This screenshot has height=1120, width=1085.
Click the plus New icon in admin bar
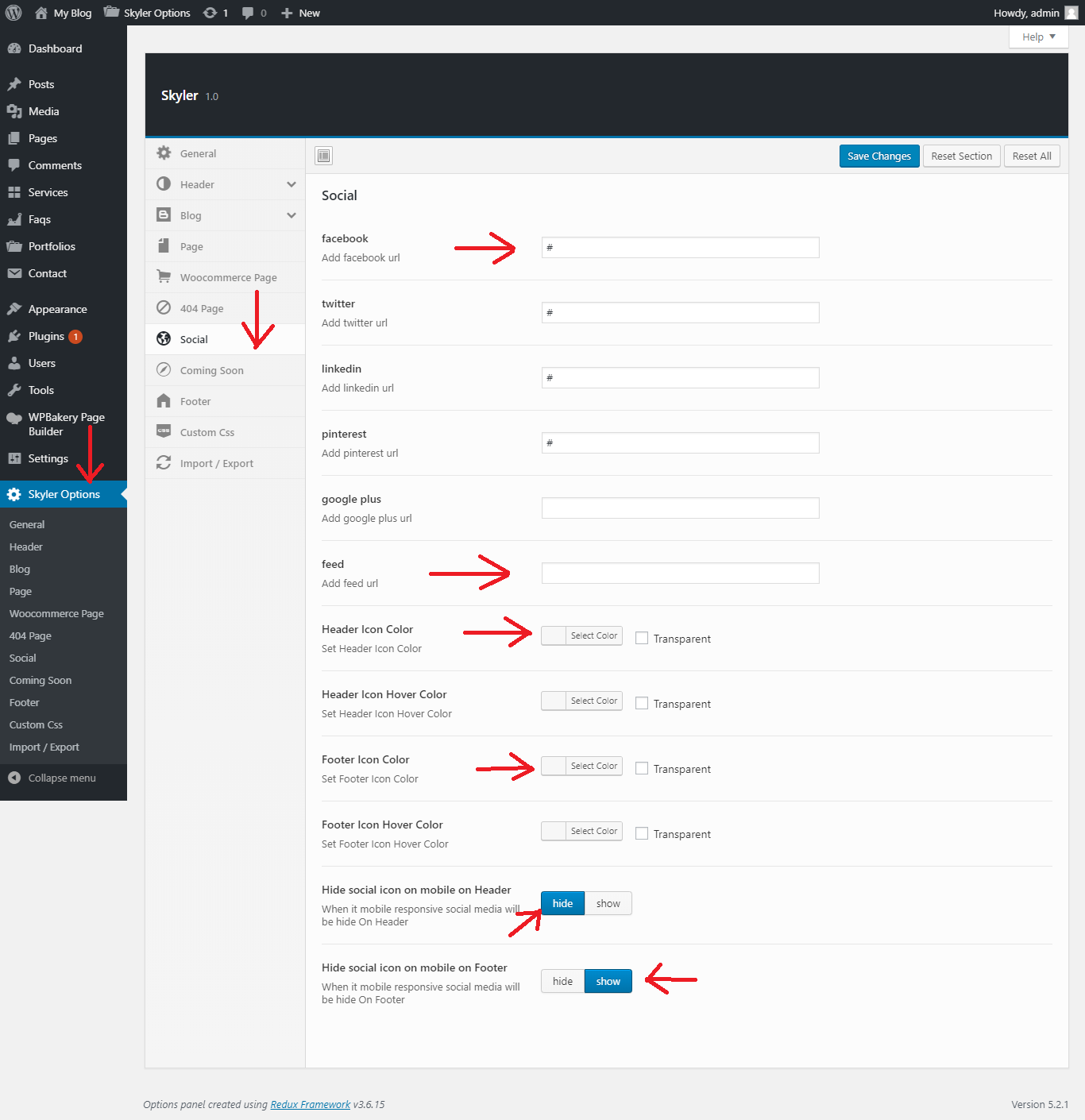pyautogui.click(x=287, y=13)
